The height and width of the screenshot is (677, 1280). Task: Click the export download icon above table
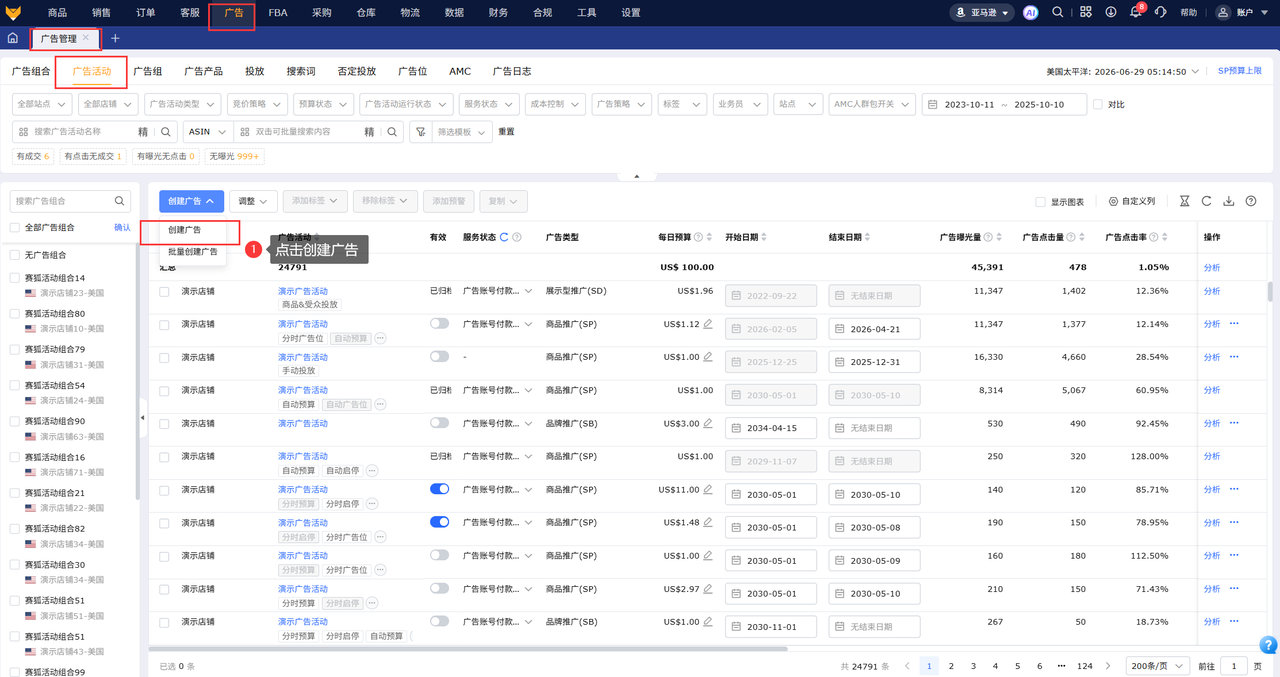(1229, 201)
